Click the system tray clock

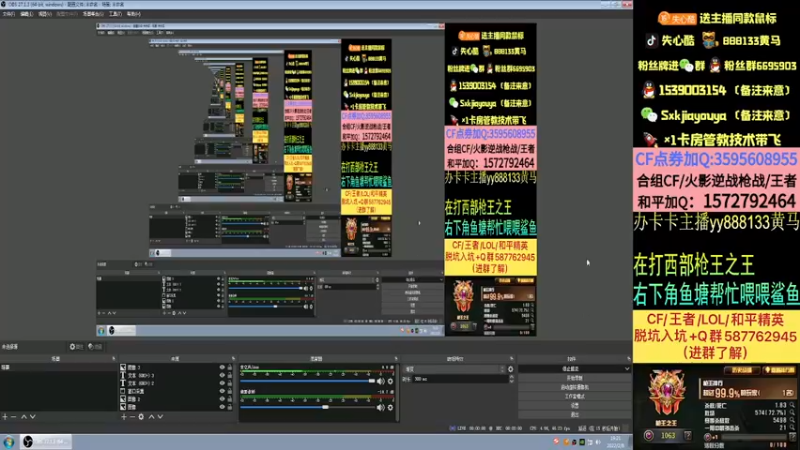pyautogui.click(x=616, y=442)
